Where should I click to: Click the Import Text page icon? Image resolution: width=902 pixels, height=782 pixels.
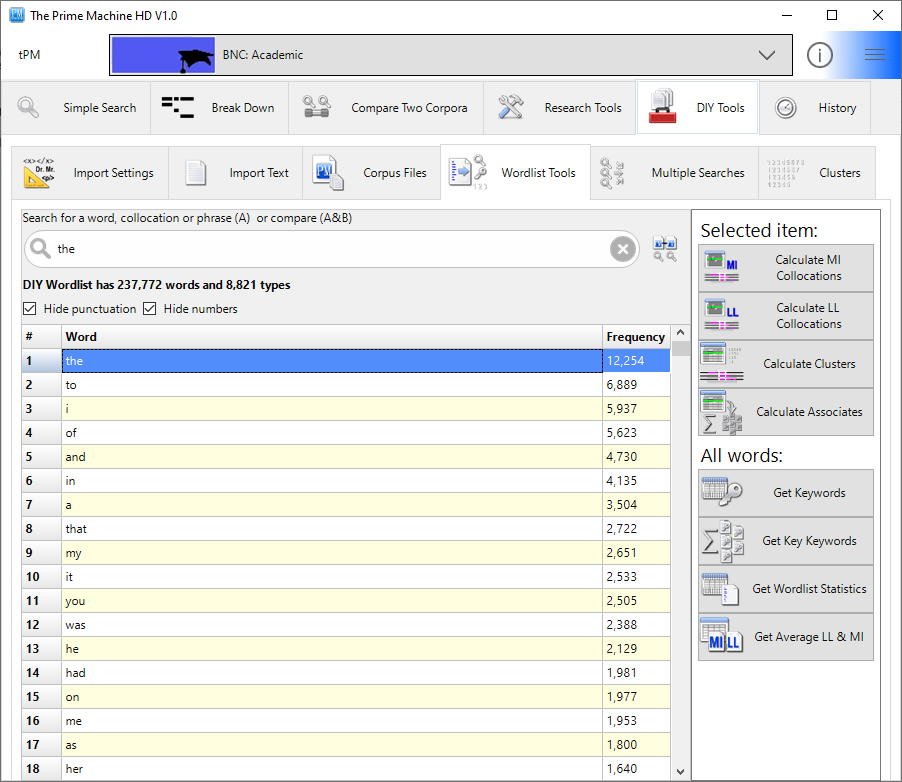(196, 173)
